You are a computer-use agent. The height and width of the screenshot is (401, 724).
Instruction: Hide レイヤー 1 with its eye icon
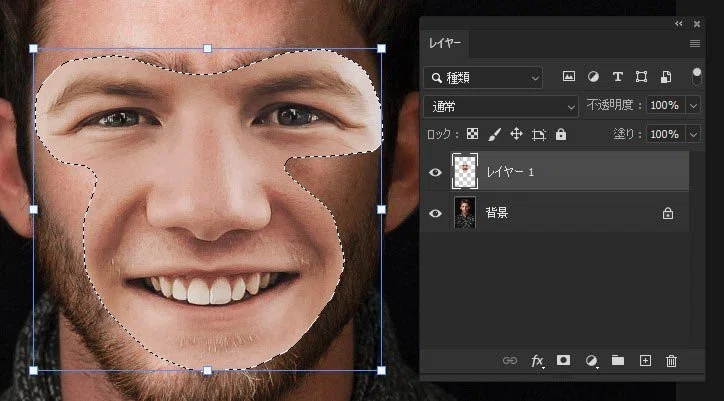tap(435, 172)
